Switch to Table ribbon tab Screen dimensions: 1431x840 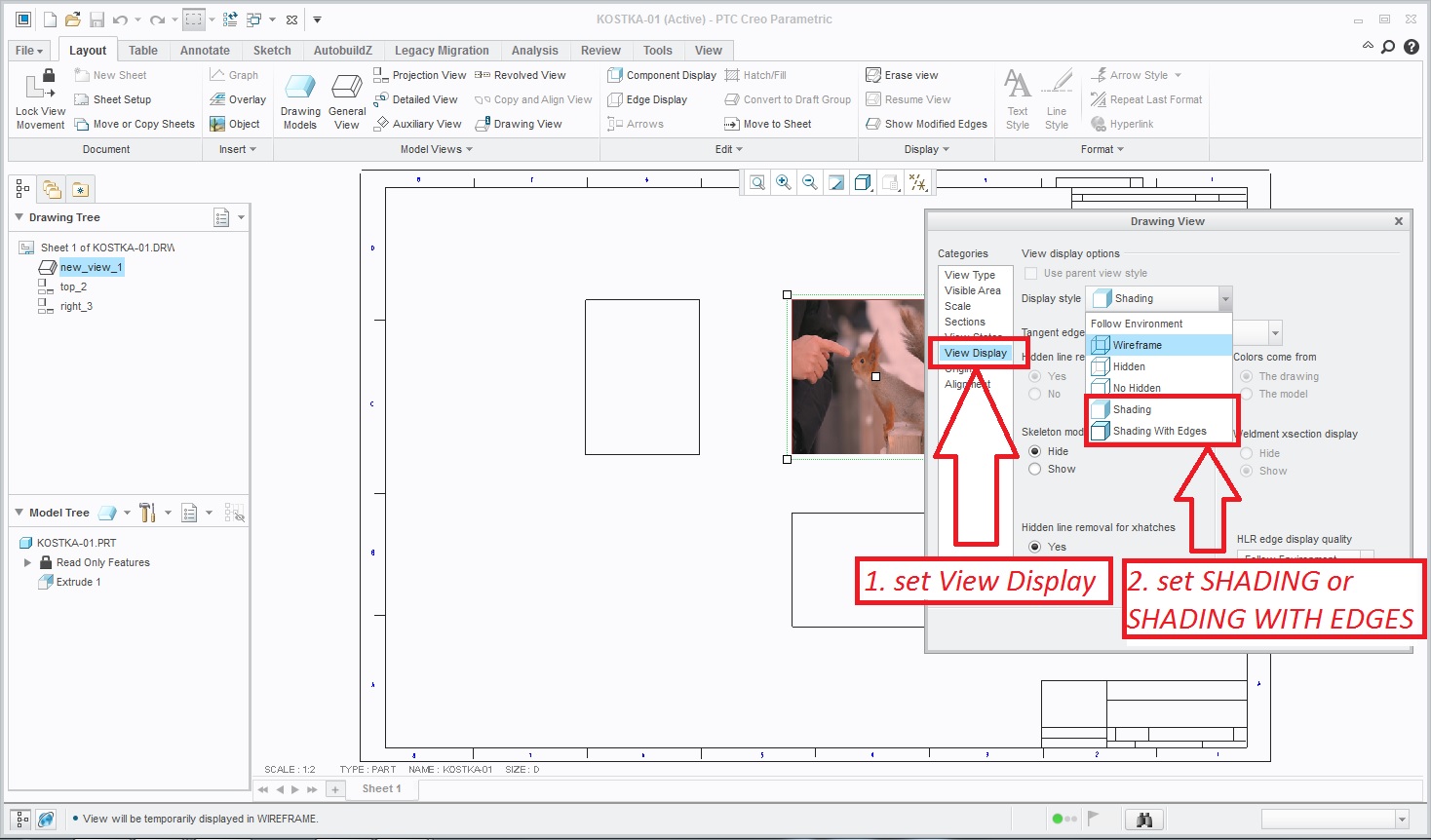pos(143,51)
